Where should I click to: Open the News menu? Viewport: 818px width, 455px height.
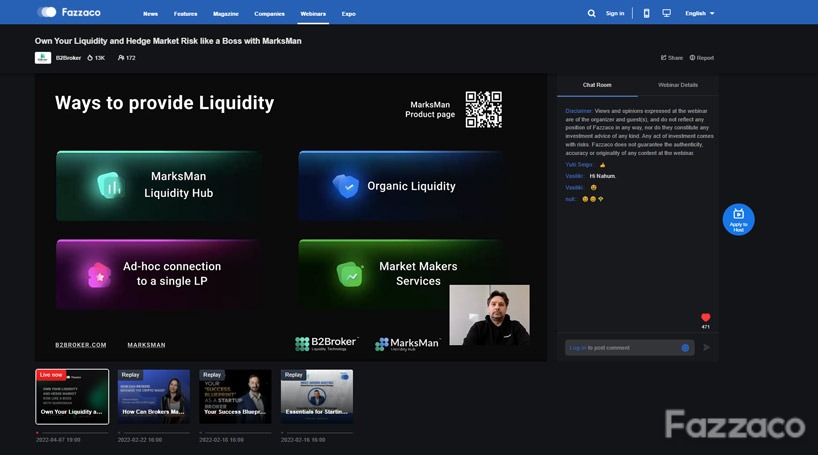click(x=150, y=14)
